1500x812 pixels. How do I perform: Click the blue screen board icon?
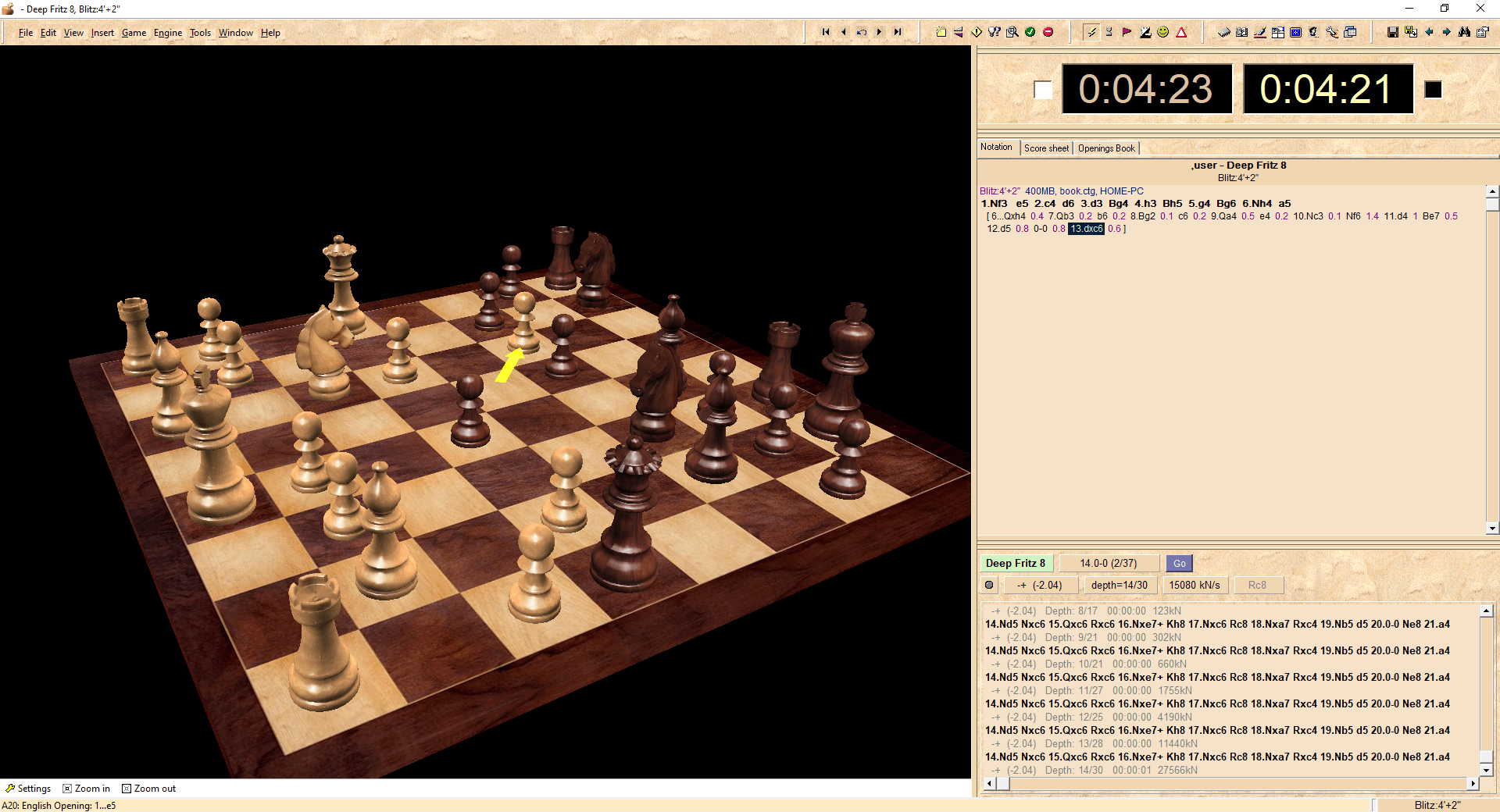[1296, 32]
